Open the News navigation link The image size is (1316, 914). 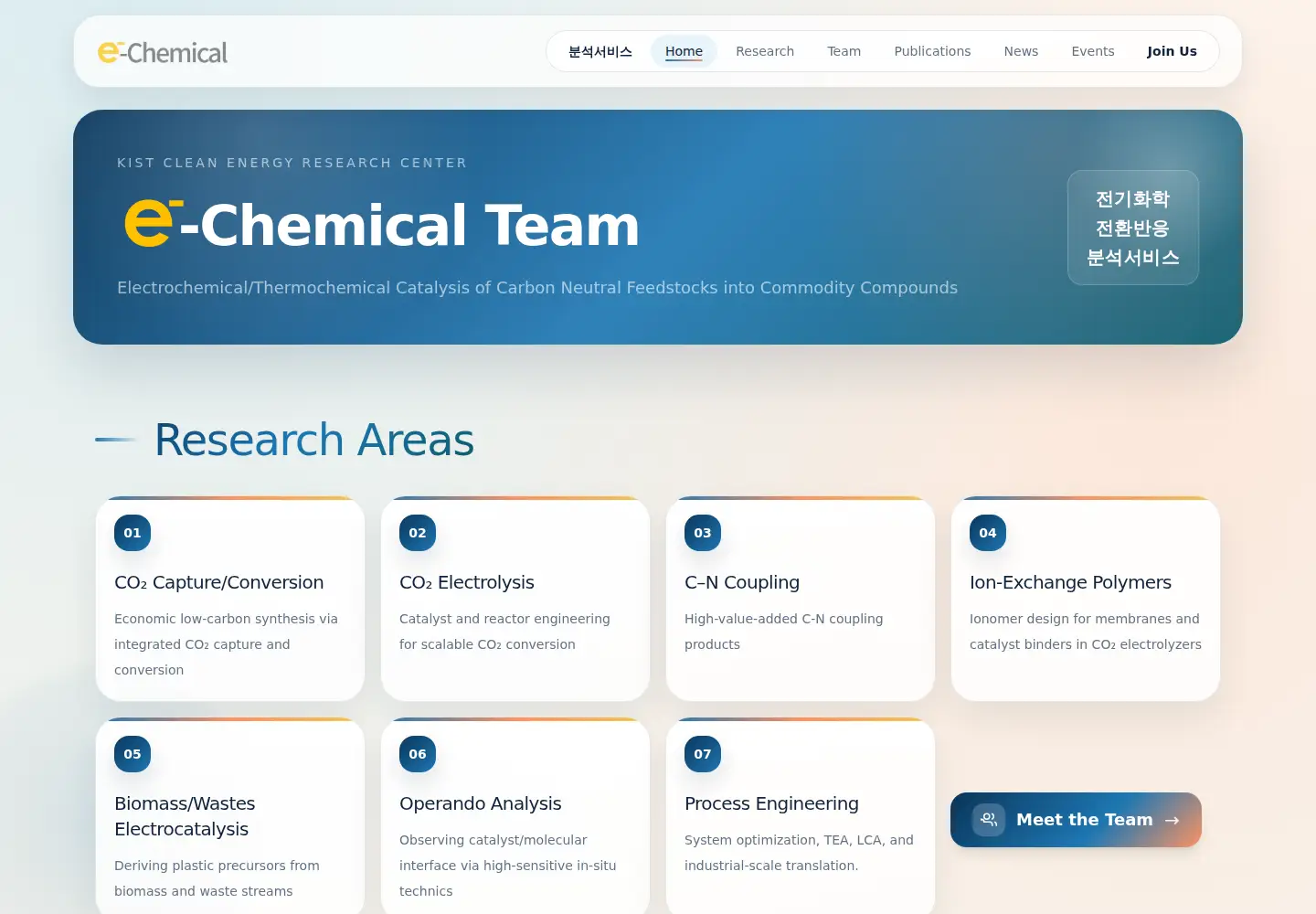click(x=1021, y=51)
